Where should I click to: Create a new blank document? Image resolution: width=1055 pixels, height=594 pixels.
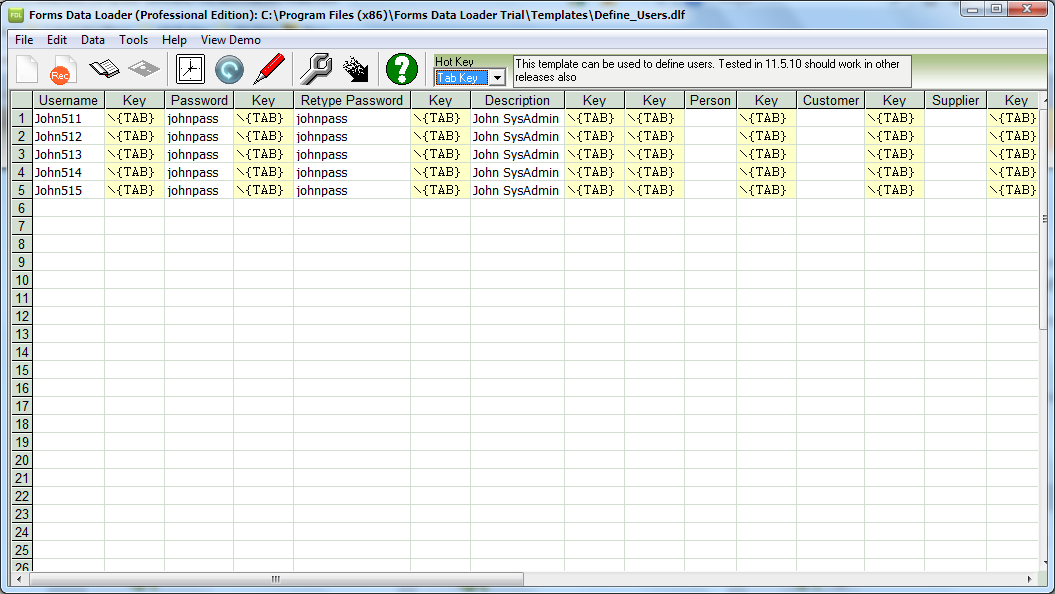click(x=27, y=69)
